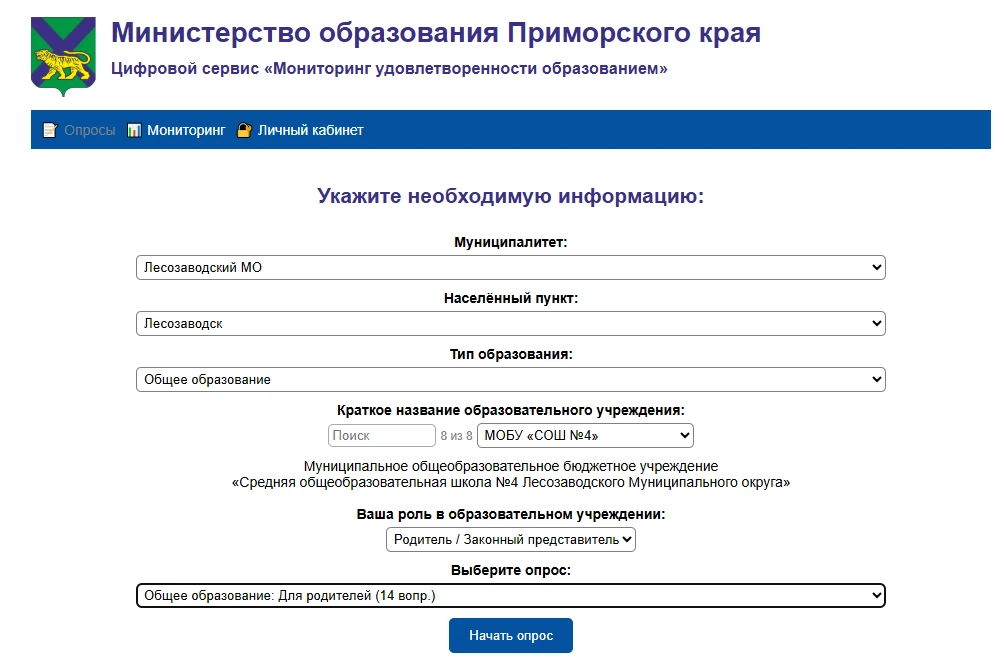Click the Краткое название образовательного учреждения label
Viewport: 1004px width, 664px height.
click(511, 410)
